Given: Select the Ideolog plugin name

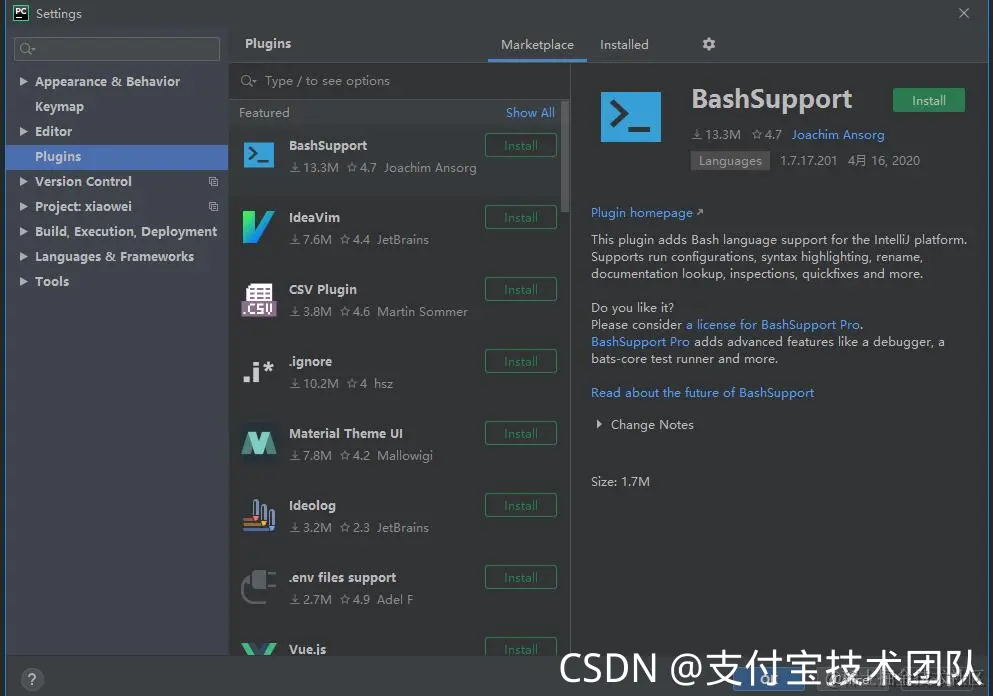Looking at the screenshot, I should pyautogui.click(x=312, y=505).
